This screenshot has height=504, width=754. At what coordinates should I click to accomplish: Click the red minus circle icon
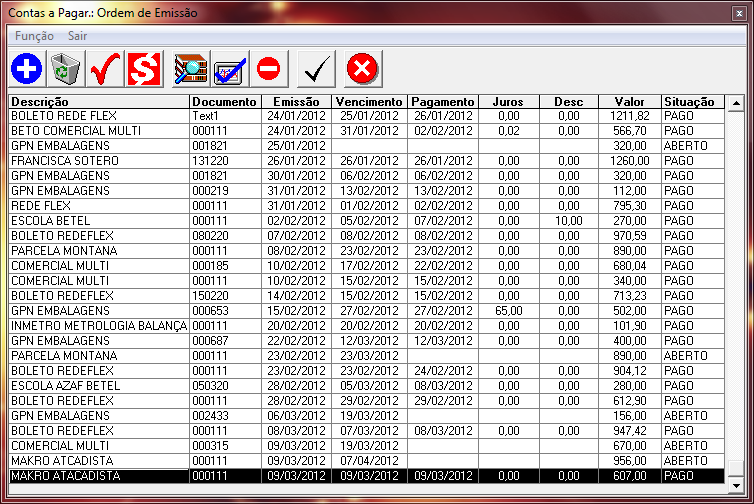(x=269, y=69)
